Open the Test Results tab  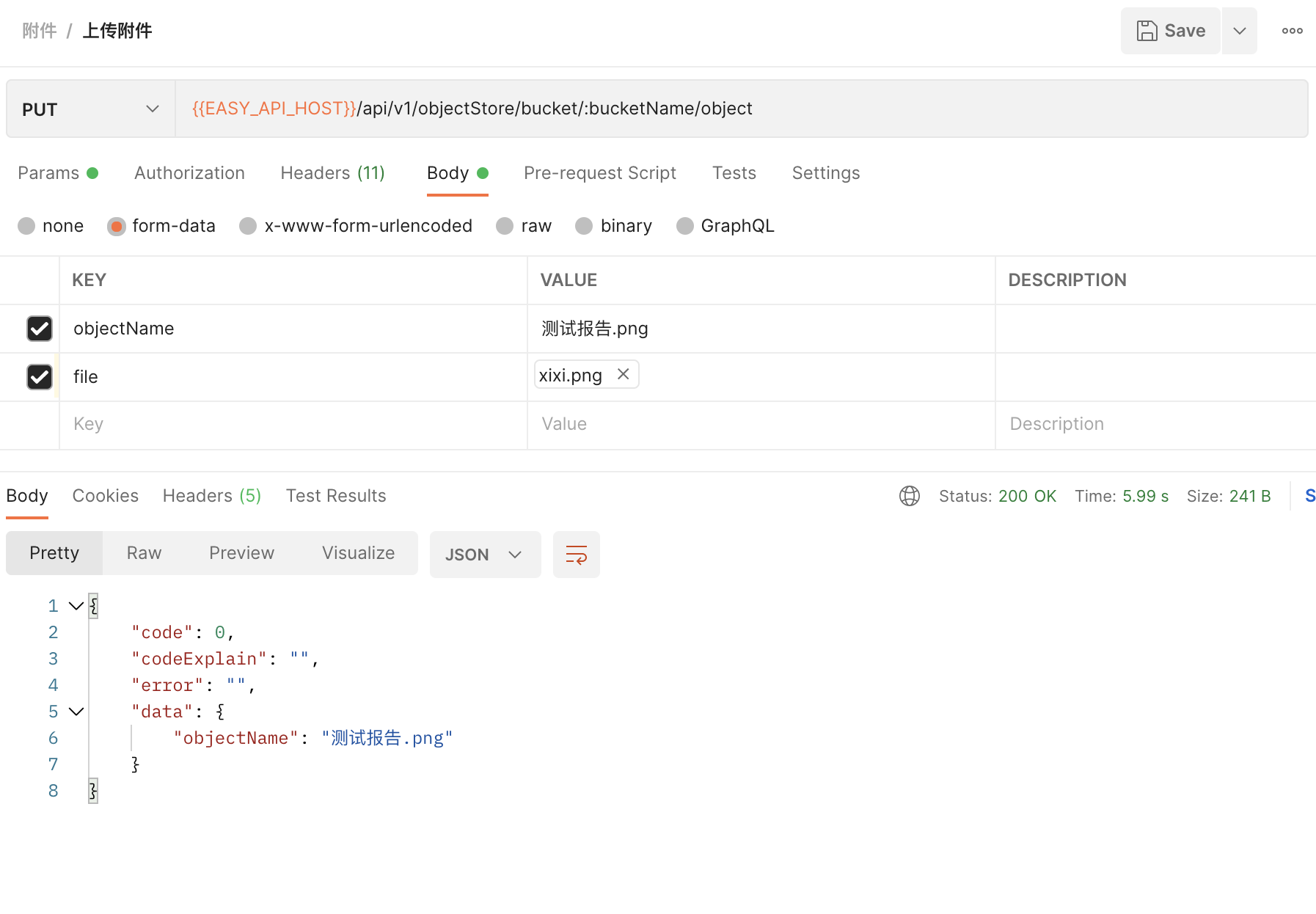(336, 496)
